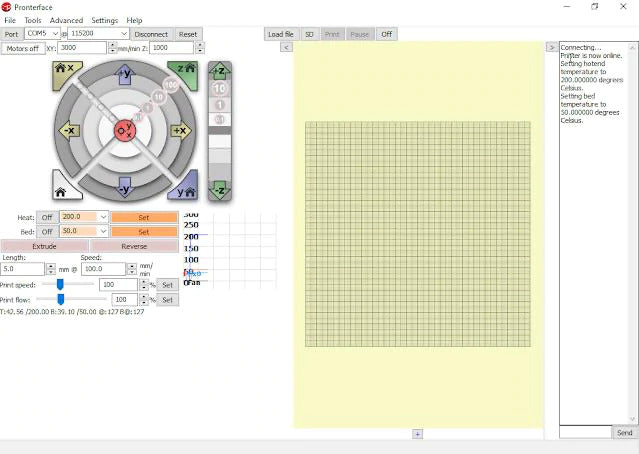The height and width of the screenshot is (454, 639).
Task: Click the Load file button
Action: tap(281, 34)
